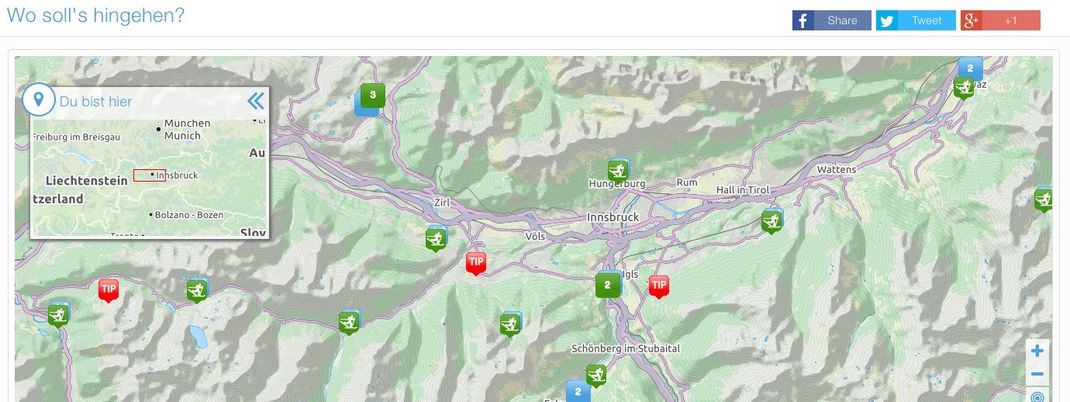1070x402 pixels.
Task: Click the Facebook Share button
Action: pyautogui.click(x=831, y=20)
